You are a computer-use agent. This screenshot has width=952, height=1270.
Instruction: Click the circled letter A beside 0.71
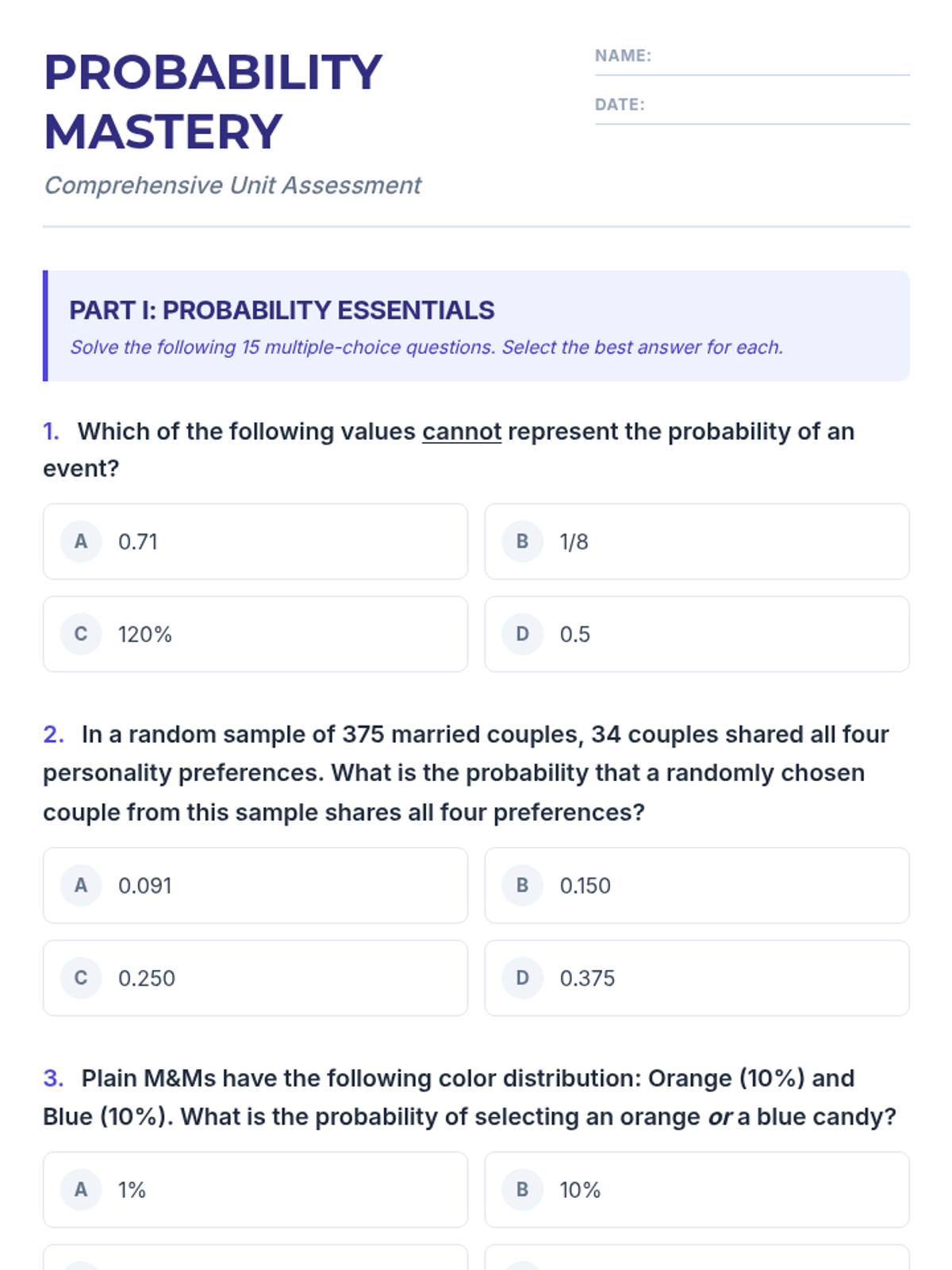coord(81,541)
